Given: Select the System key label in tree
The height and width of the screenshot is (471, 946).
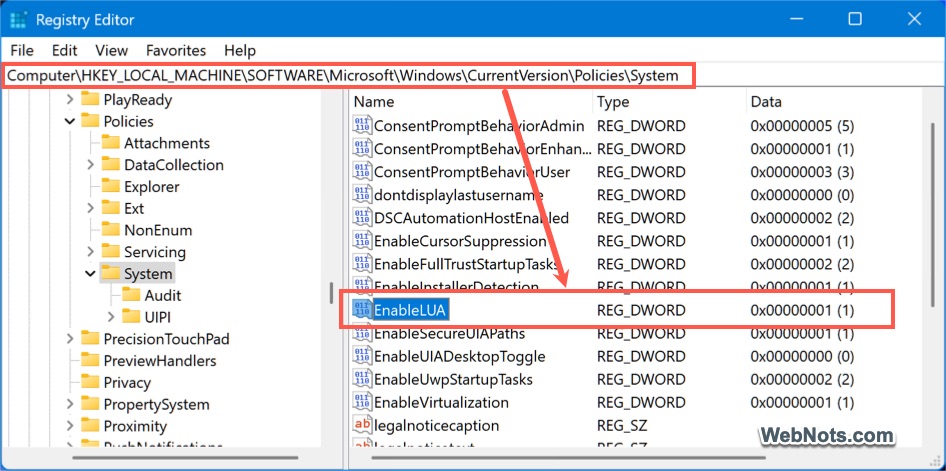Looking at the screenshot, I should coord(148,274).
